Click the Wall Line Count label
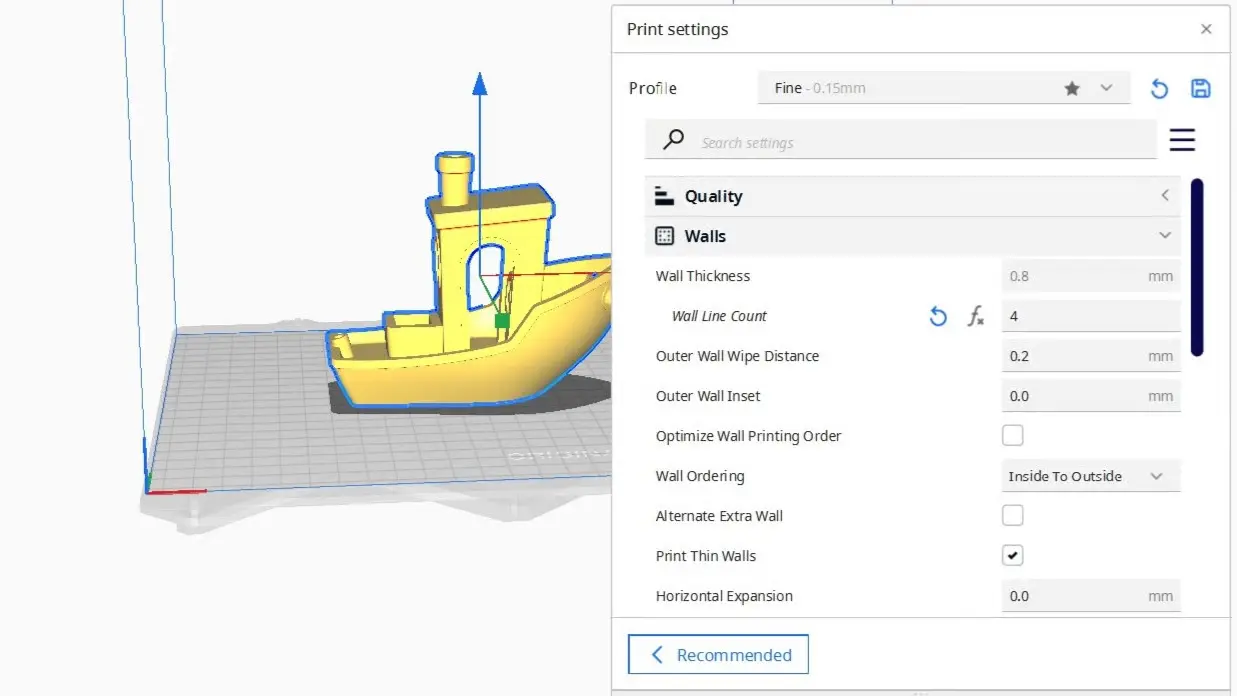 click(x=719, y=316)
